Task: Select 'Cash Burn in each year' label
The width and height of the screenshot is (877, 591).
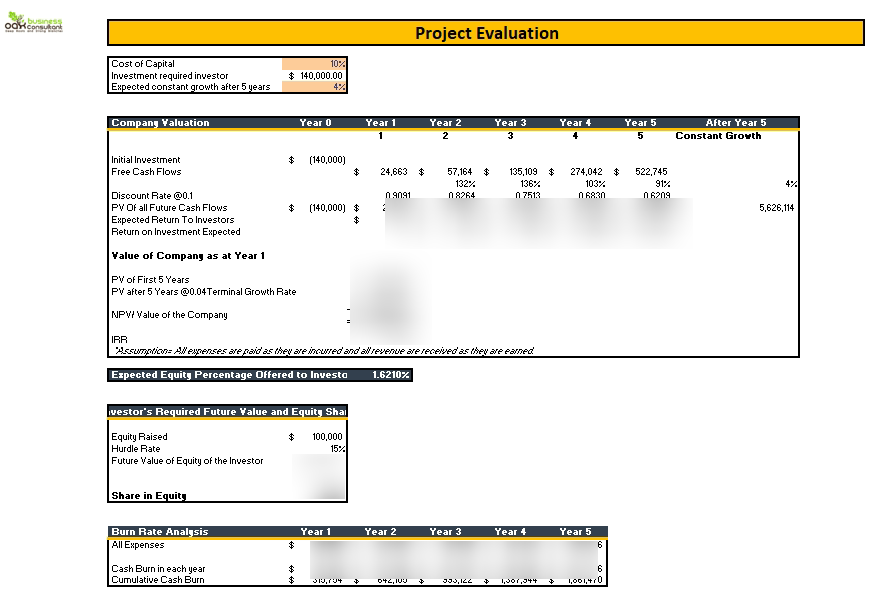Action: (158, 569)
